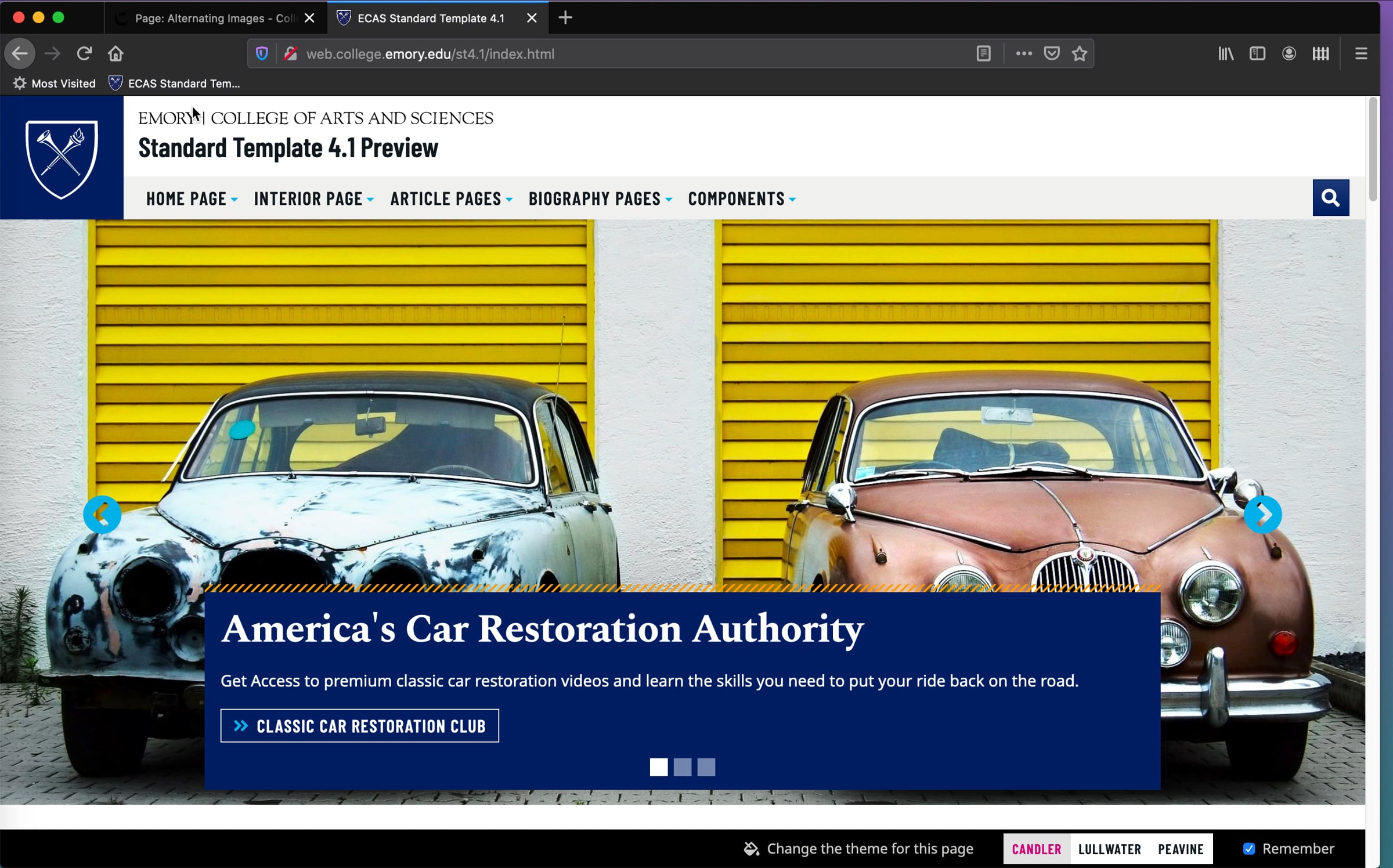1393x868 pixels.
Task: Close the Alternating Images tab
Action: point(310,18)
